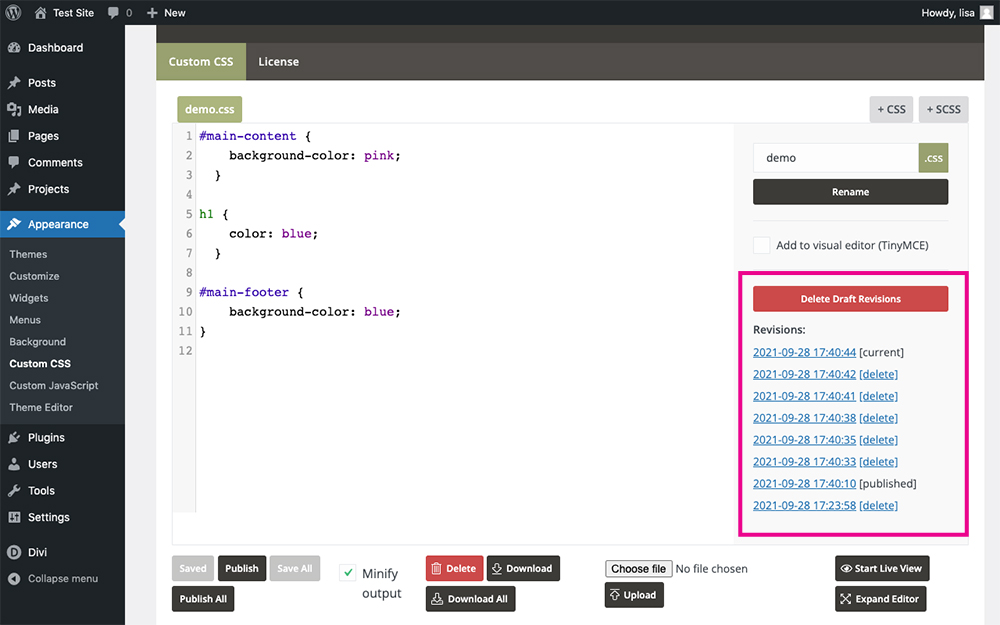Click the Upload button
Viewport: 1000px width, 625px height.
[x=634, y=595]
